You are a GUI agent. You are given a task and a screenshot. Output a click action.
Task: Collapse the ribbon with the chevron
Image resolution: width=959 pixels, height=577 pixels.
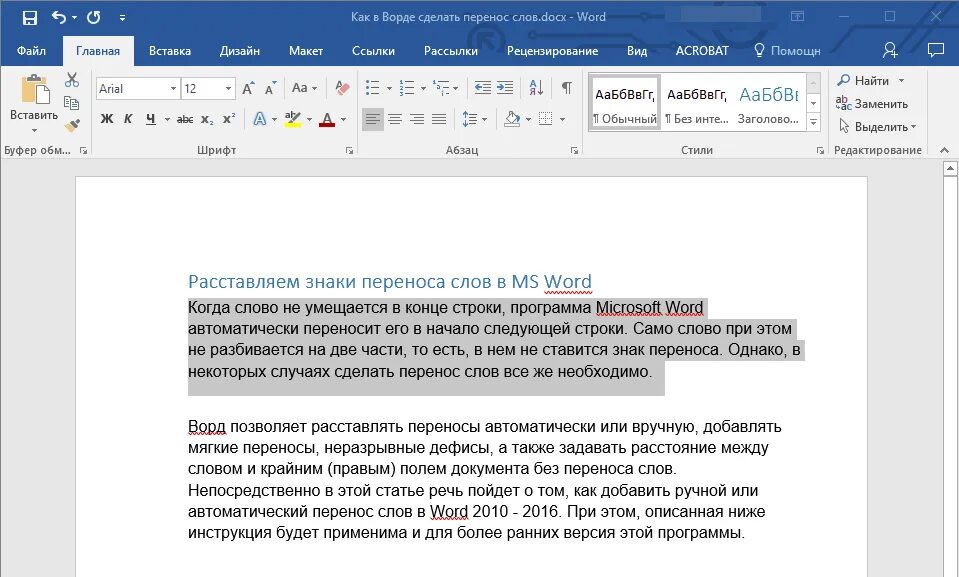pos(944,150)
